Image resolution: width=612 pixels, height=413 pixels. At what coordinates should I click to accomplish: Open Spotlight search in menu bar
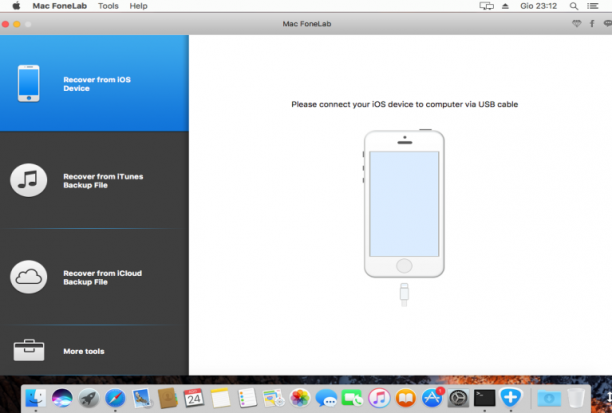(x=573, y=6)
